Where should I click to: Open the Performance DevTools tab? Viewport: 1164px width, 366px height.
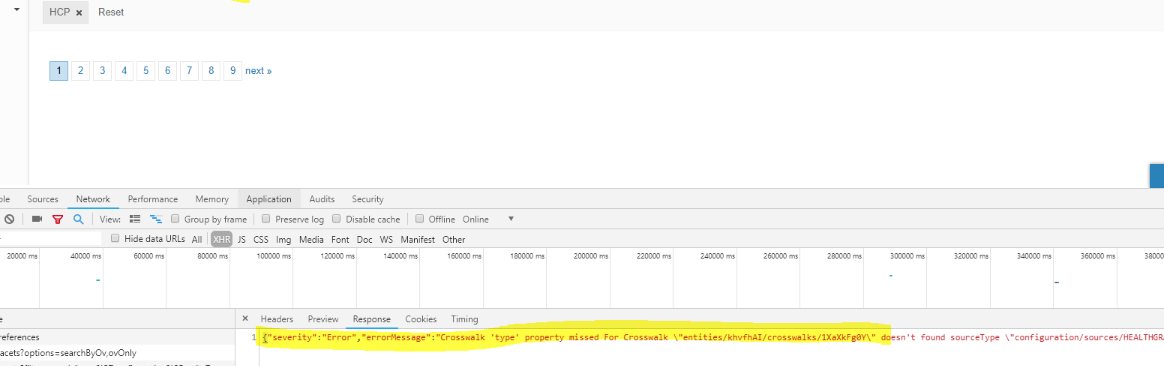pos(153,199)
